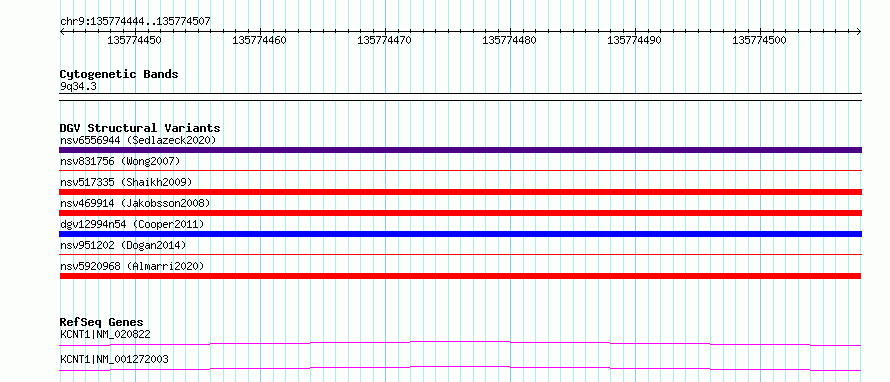Viewport: 890px width, 382px height.
Task: Open the KCNT1|NM_001272003 transcript label
Action: pyautogui.click(x=114, y=359)
